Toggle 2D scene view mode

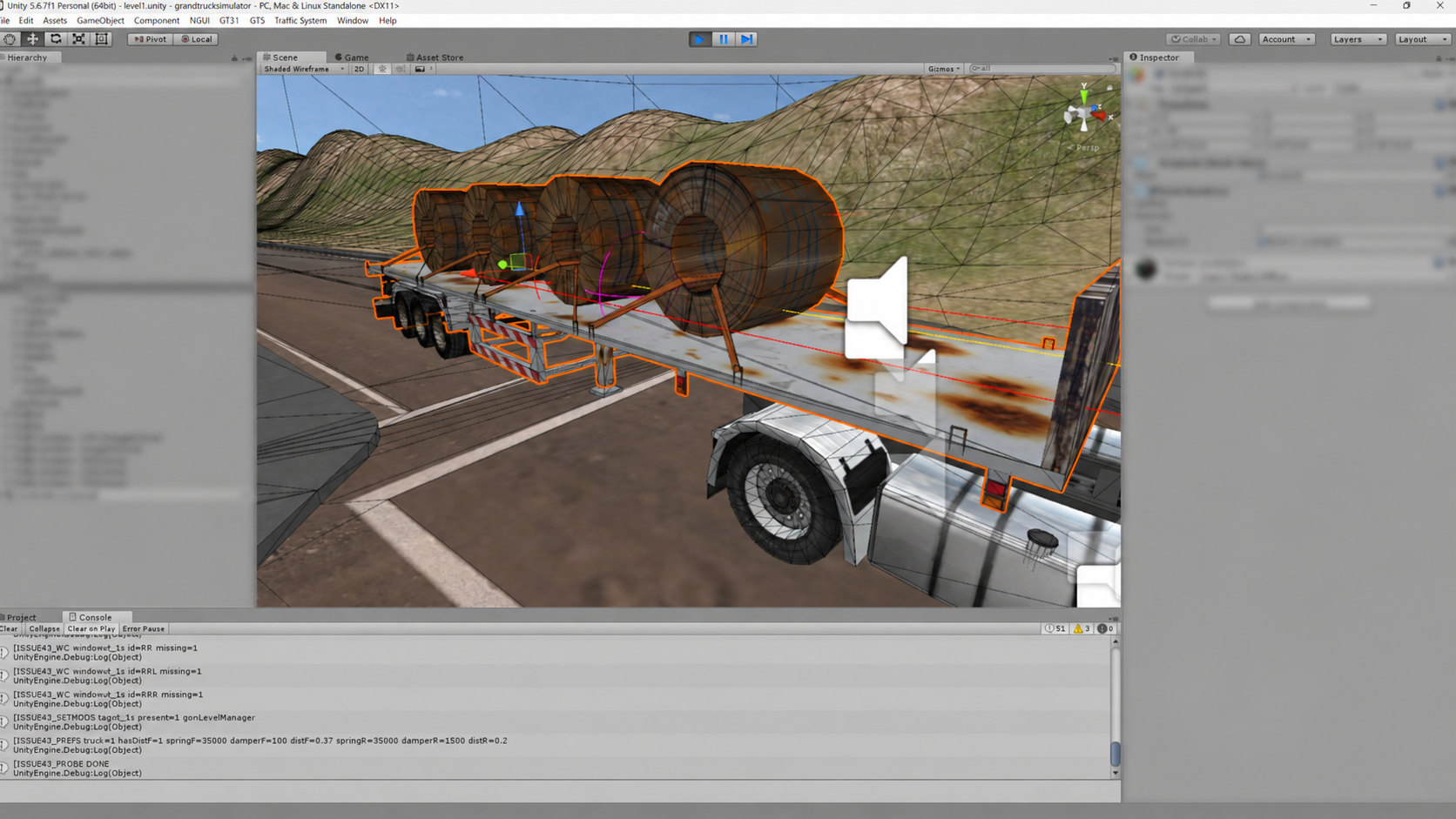point(359,69)
